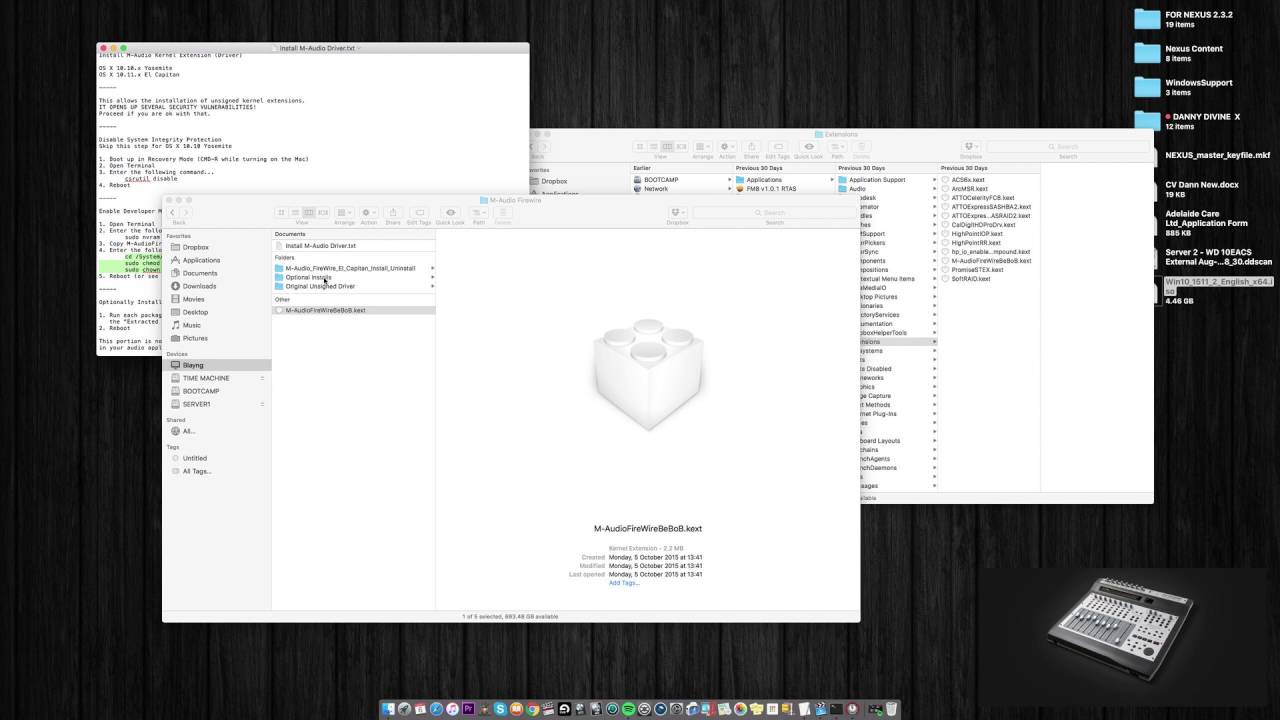The image size is (1280, 720).
Task: Open Trash from the Dock
Action: [x=891, y=709]
